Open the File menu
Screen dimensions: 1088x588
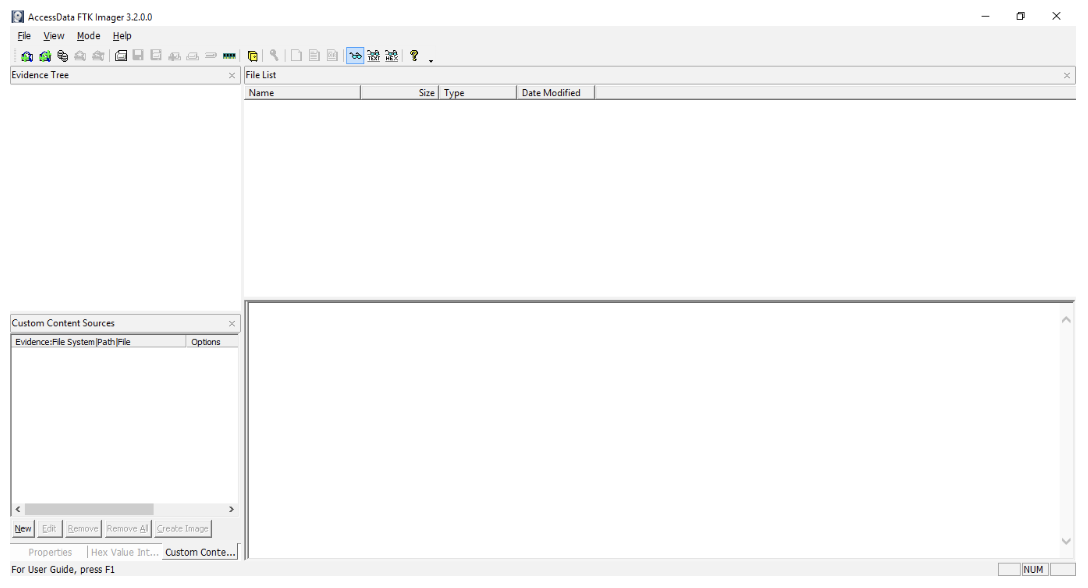(24, 35)
